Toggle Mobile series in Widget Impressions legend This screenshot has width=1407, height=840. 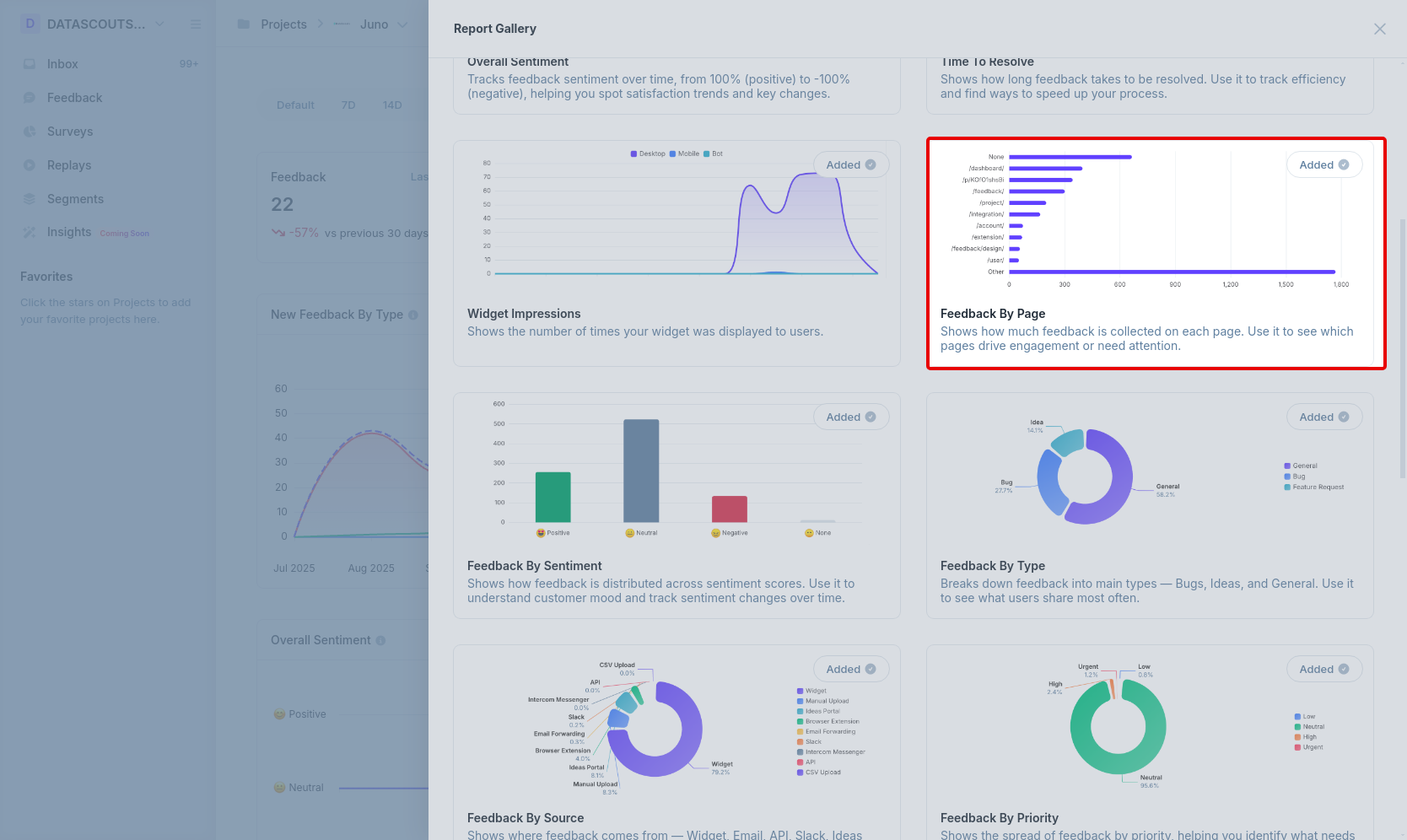click(684, 153)
